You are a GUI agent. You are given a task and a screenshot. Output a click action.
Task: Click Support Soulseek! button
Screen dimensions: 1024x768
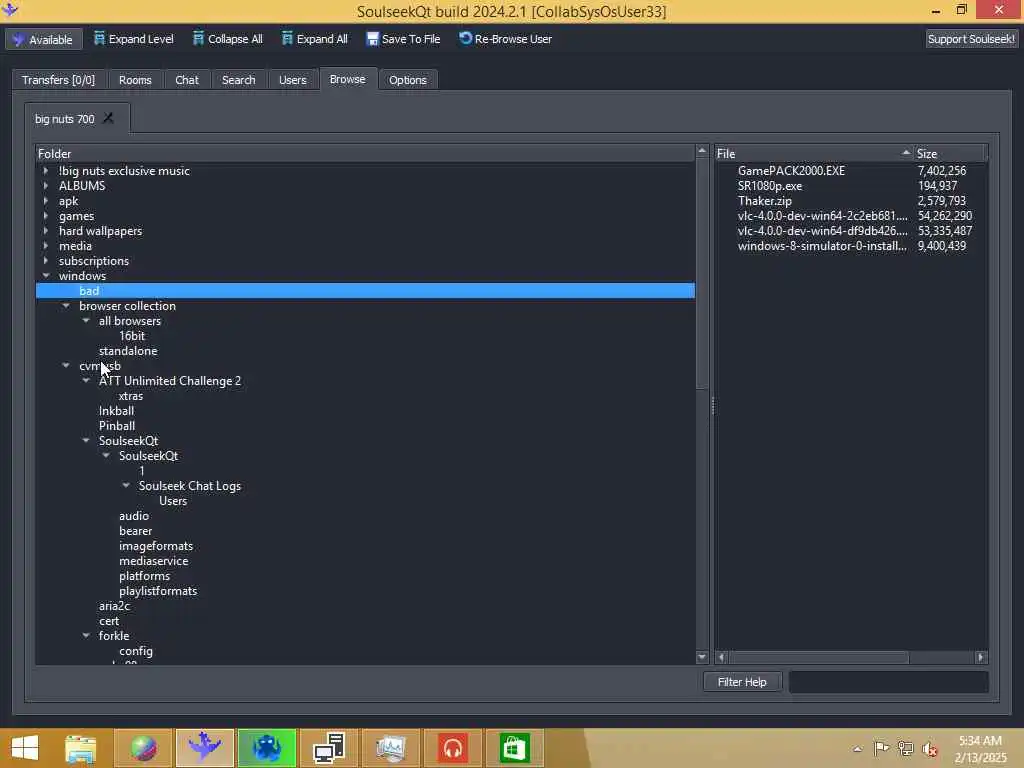tap(971, 39)
